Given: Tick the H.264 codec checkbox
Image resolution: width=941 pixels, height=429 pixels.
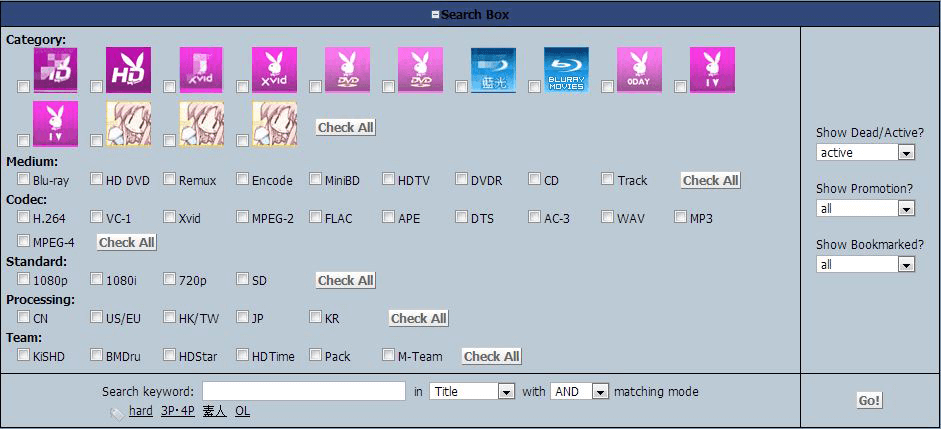Looking at the screenshot, I should (x=23, y=217).
